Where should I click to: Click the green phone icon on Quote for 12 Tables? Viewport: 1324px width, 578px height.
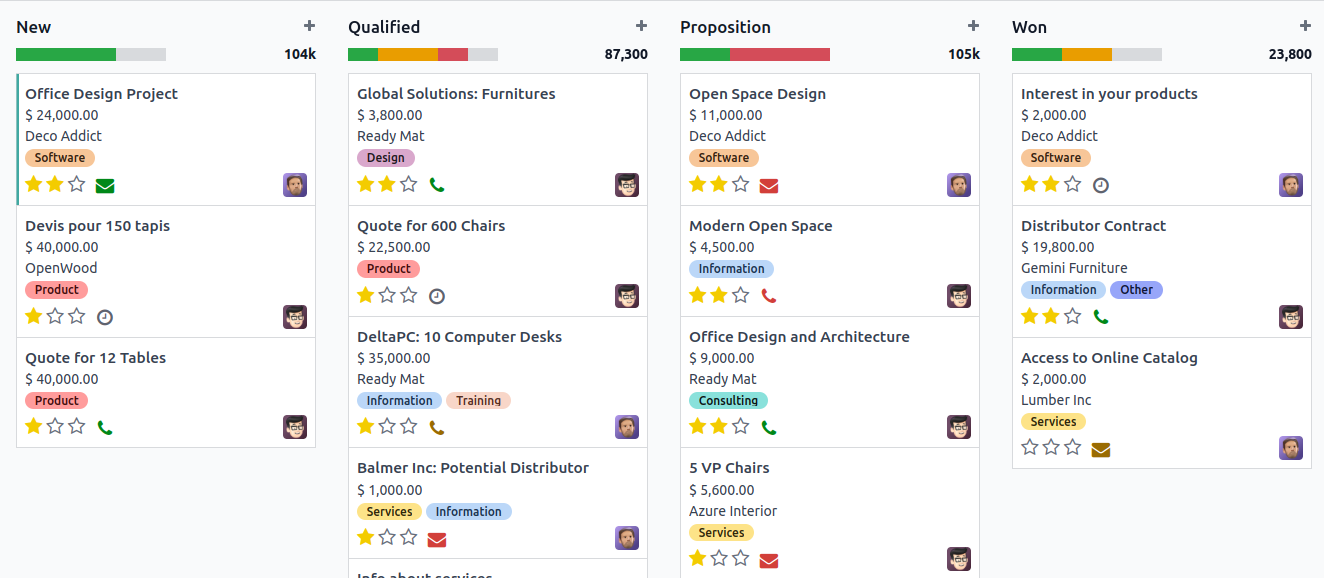tap(105, 428)
